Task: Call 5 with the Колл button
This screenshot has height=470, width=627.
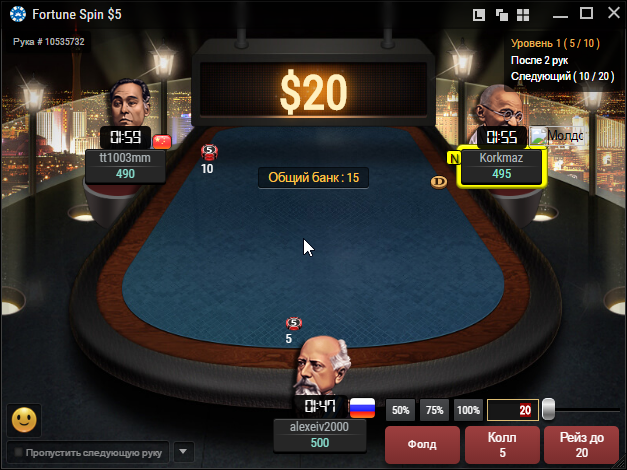Action: pos(502,444)
